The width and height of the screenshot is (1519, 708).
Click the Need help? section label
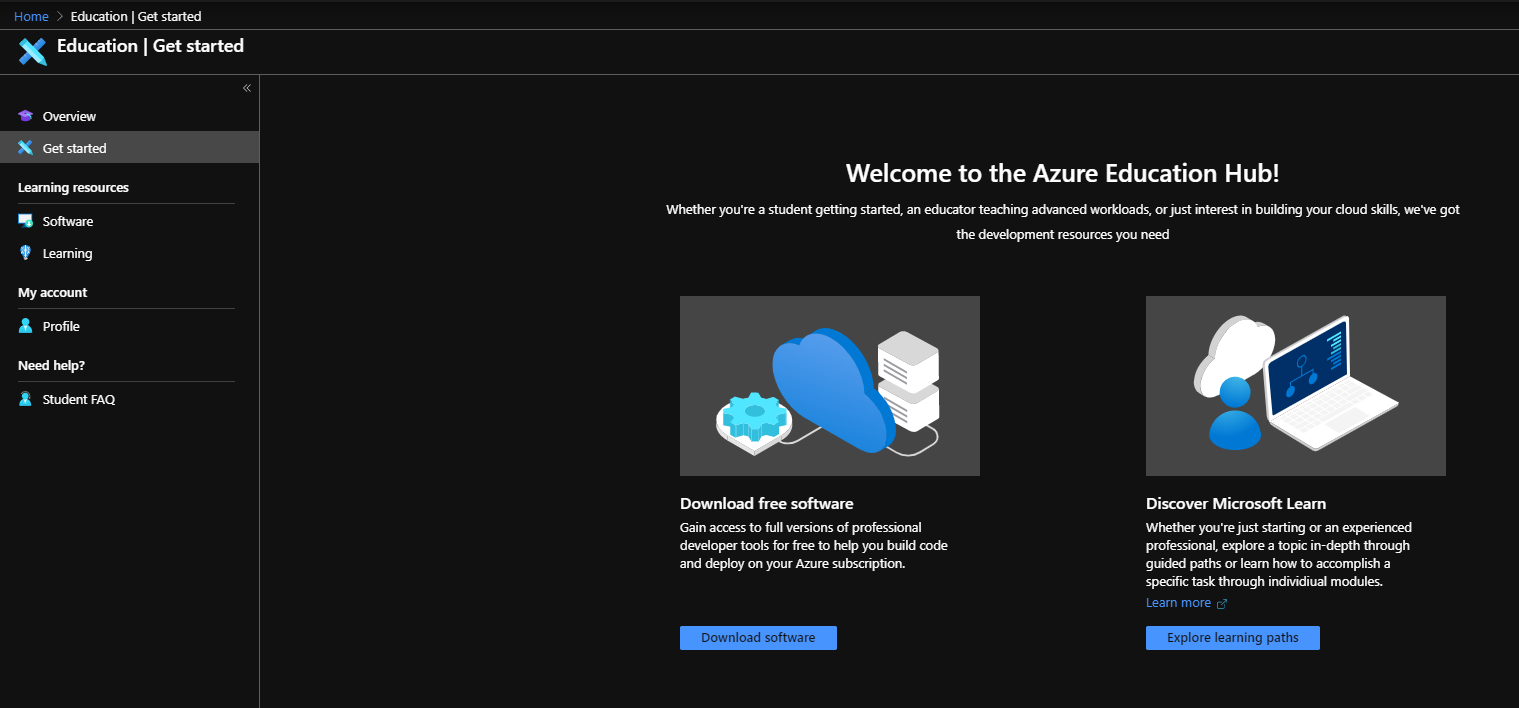pos(51,365)
